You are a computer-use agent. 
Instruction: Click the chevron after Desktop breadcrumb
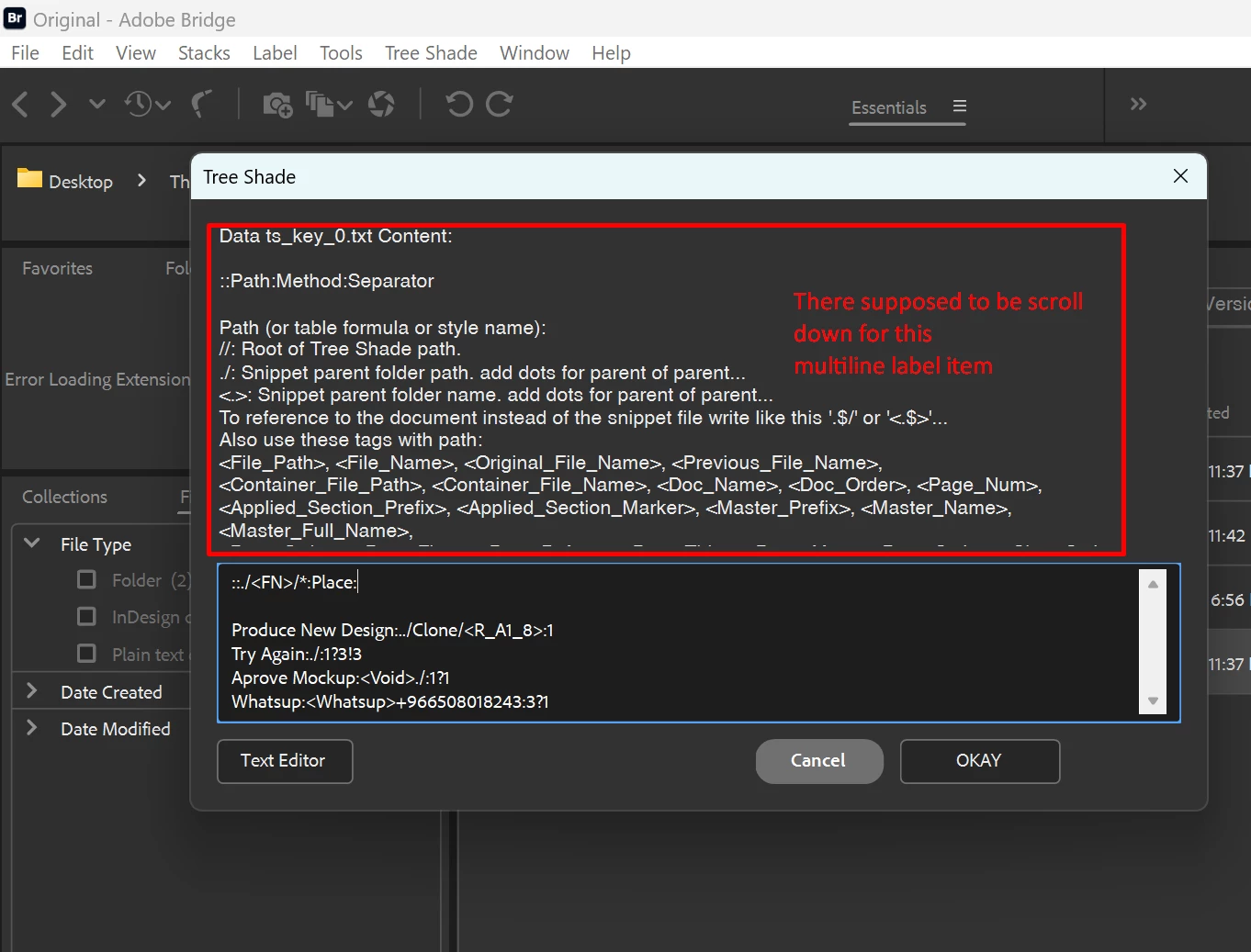click(x=141, y=181)
